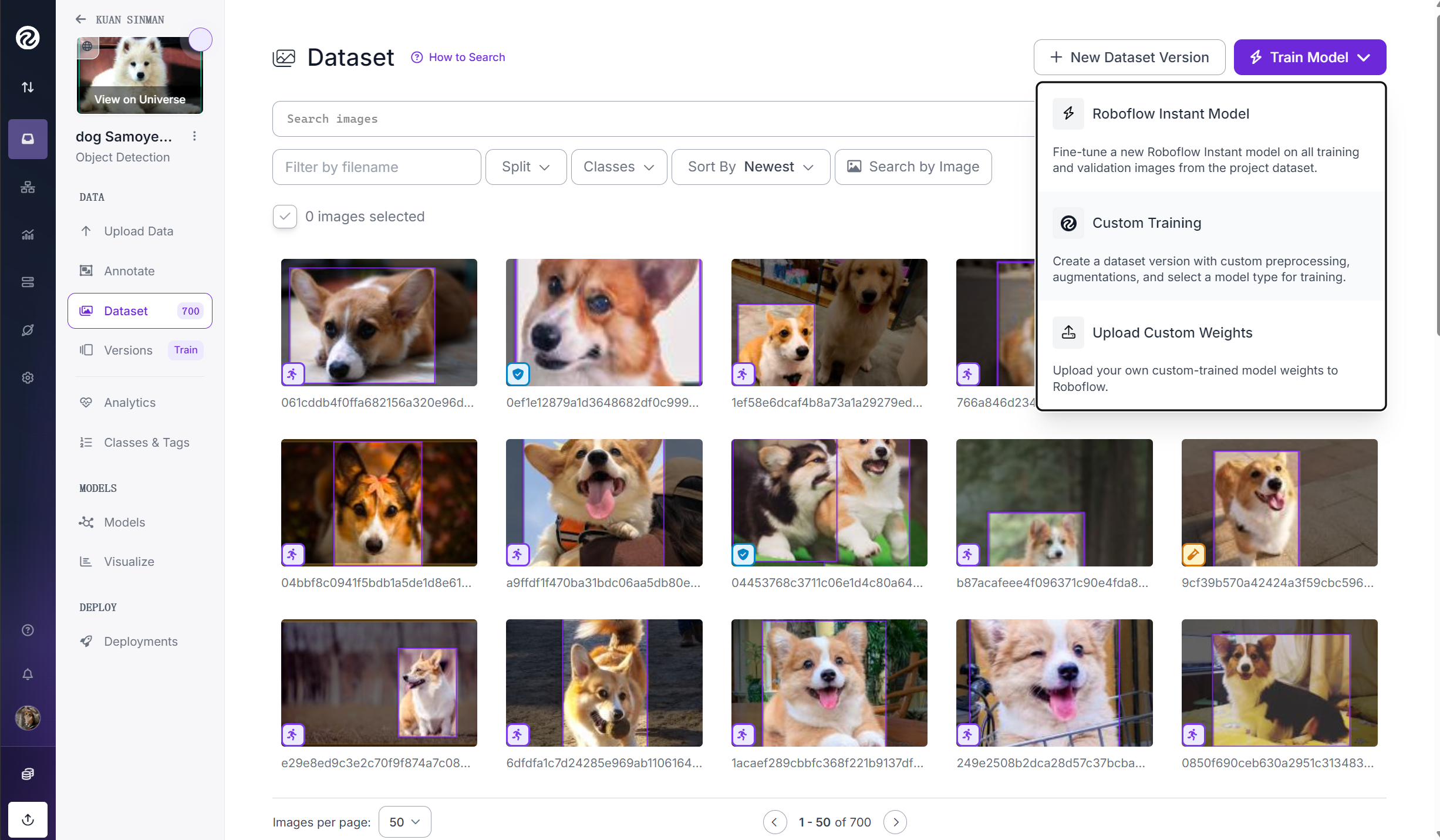The image size is (1440, 840).
Task: Select Roboflow Instant Model option
Action: (x=1170, y=114)
